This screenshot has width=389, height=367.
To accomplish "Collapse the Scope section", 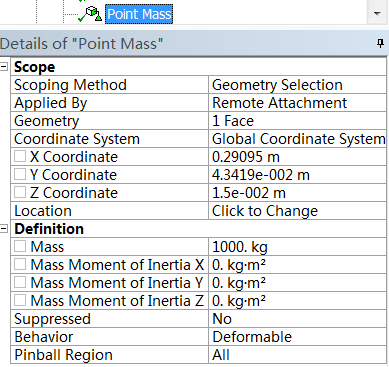I will coord(4,67).
